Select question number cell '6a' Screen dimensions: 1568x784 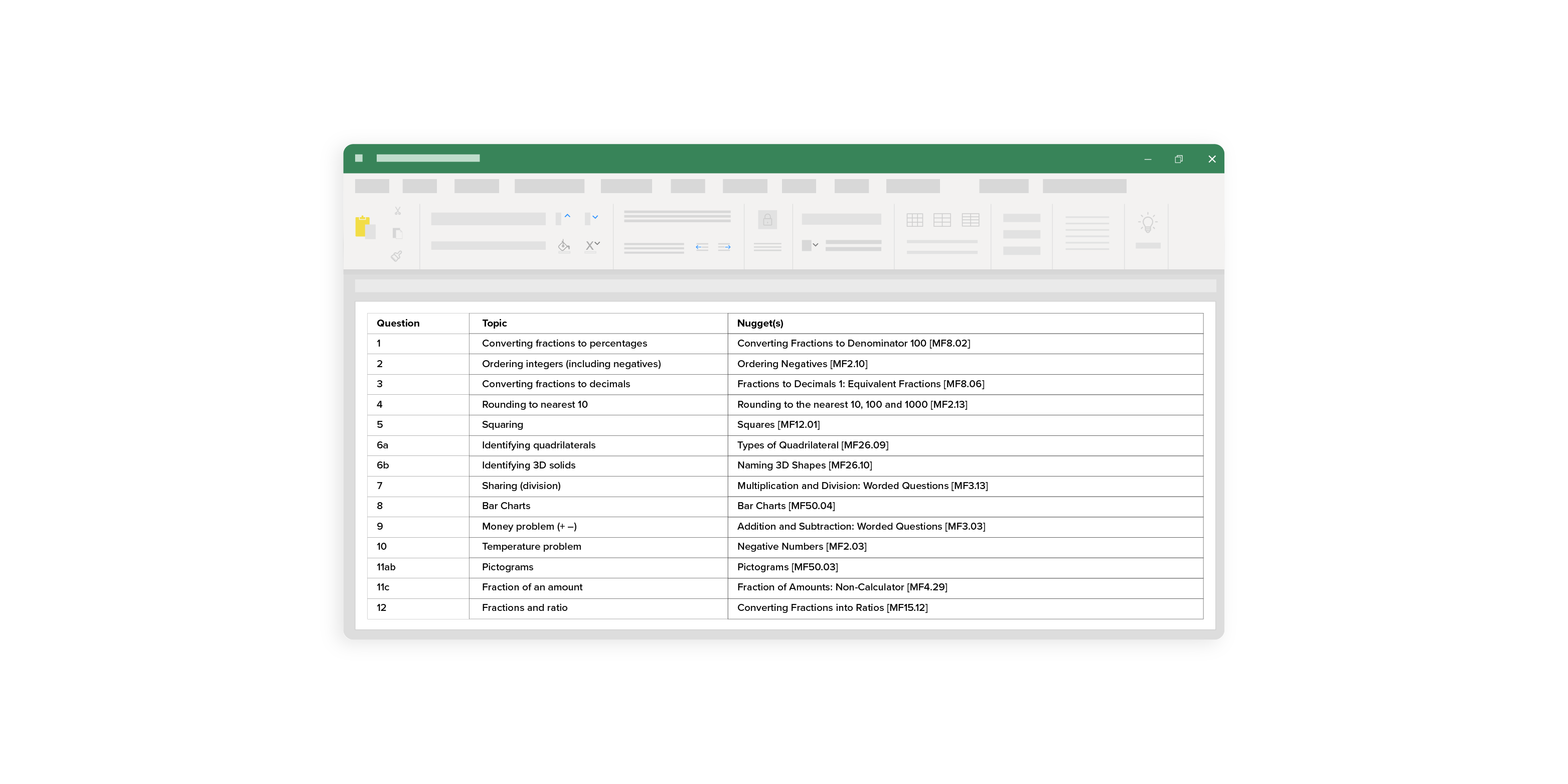(418, 445)
